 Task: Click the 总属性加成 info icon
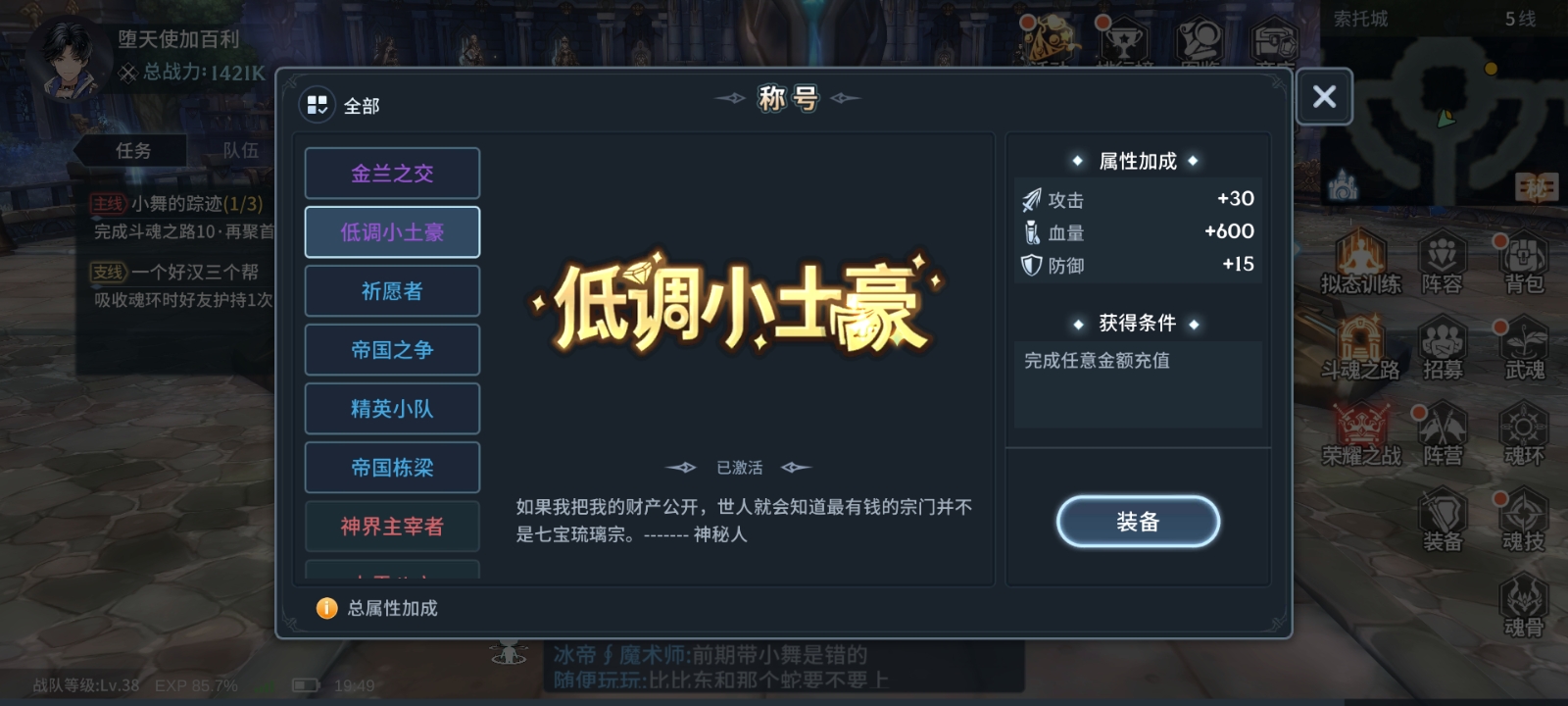click(327, 608)
